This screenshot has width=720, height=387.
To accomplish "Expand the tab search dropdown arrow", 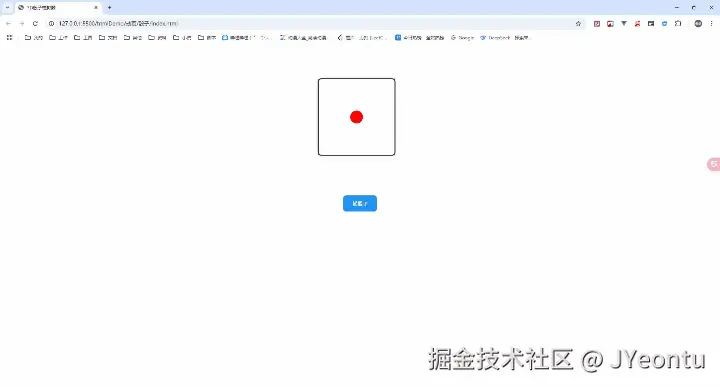I will [7, 7].
